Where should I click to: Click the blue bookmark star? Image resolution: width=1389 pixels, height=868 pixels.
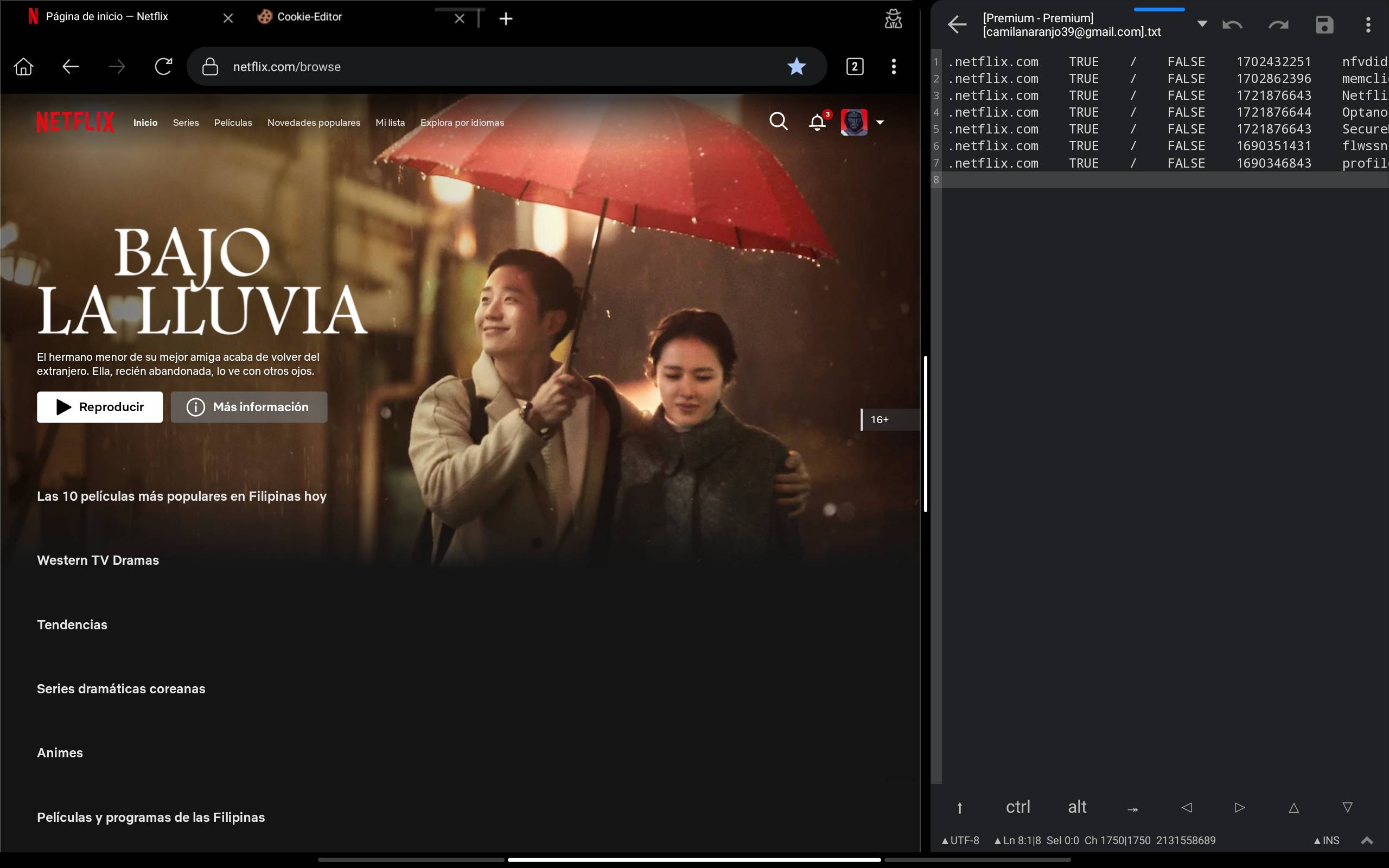point(796,67)
